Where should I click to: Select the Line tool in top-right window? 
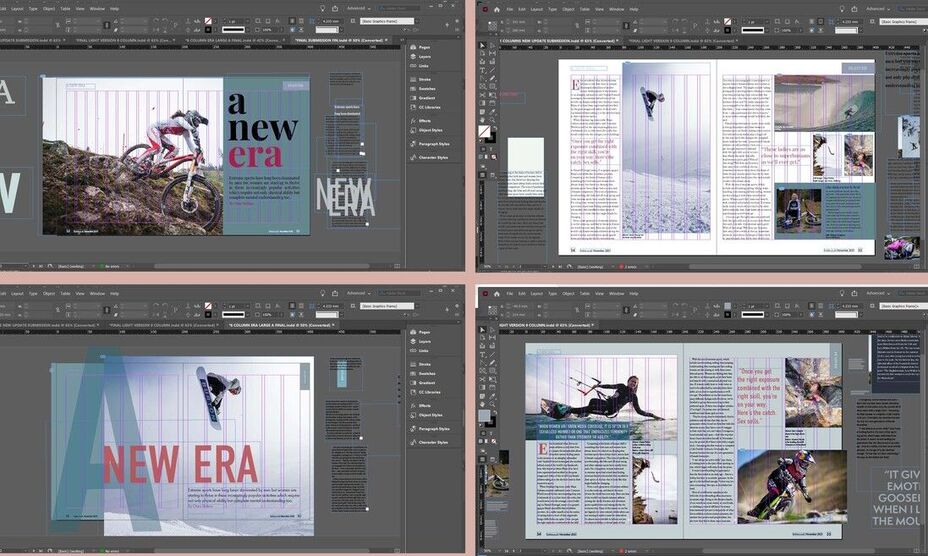tap(492, 70)
